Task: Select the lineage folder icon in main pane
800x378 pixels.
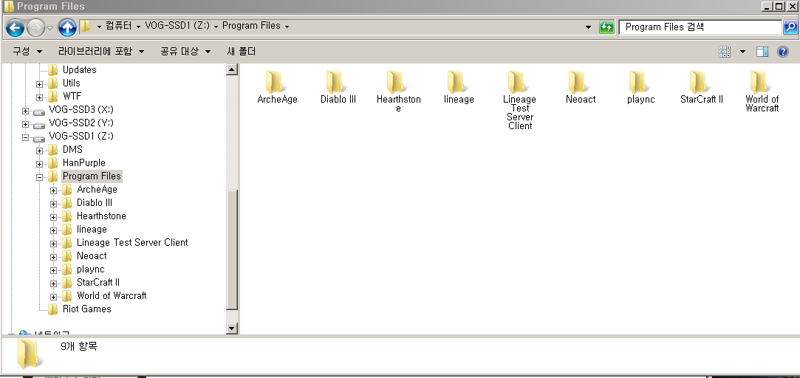Action: point(459,87)
